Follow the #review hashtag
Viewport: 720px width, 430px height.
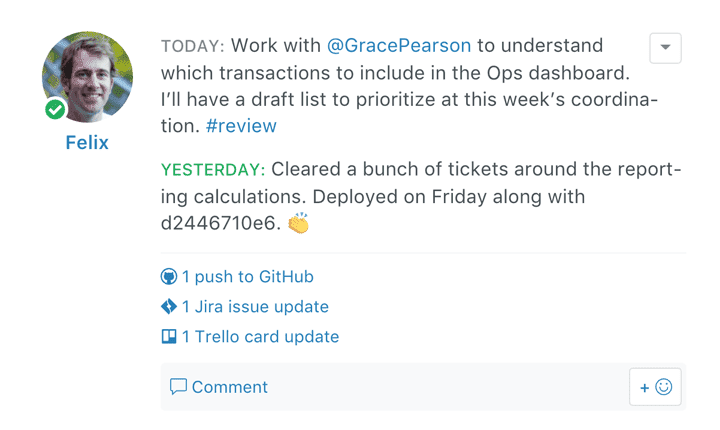[x=243, y=126]
